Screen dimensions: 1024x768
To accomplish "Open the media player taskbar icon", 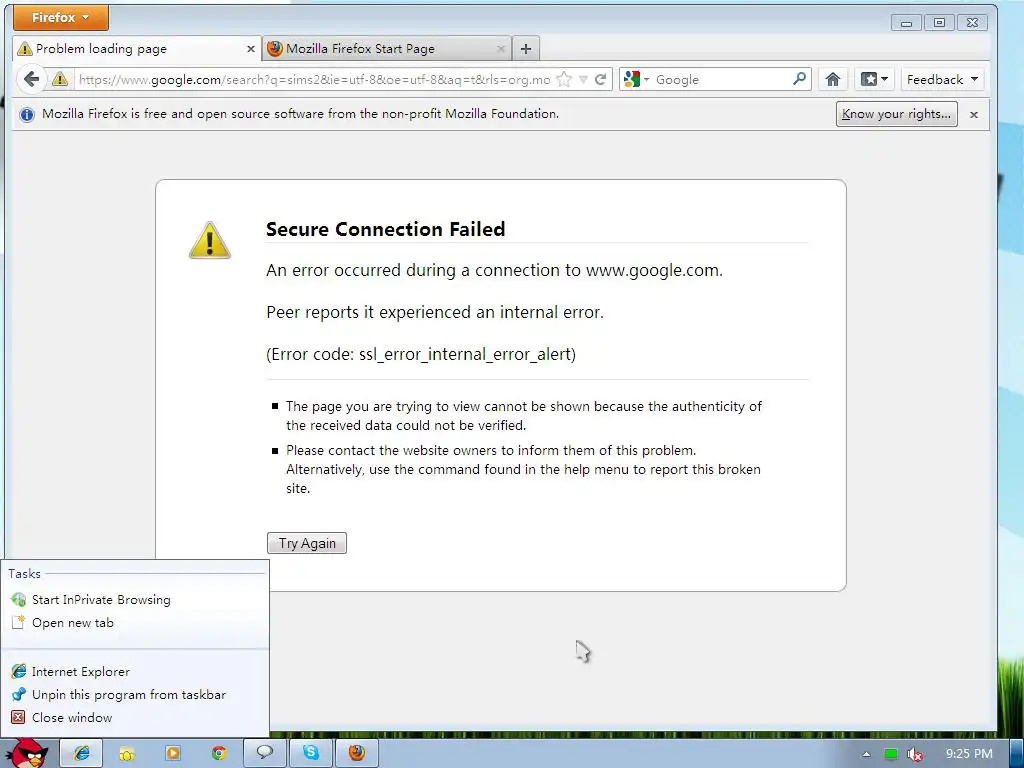I will click(172, 754).
